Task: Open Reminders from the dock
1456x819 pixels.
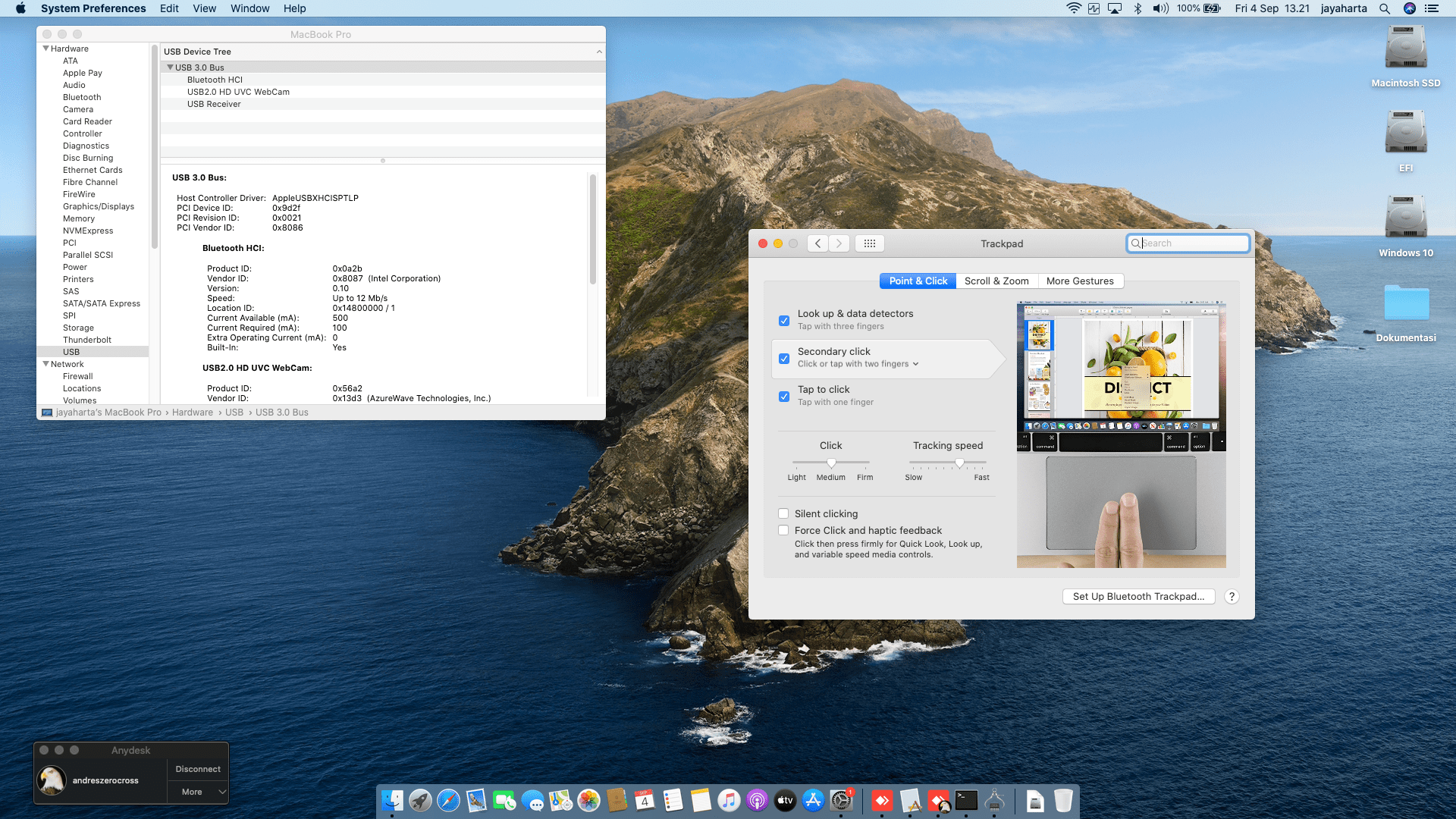Action: coord(673,800)
